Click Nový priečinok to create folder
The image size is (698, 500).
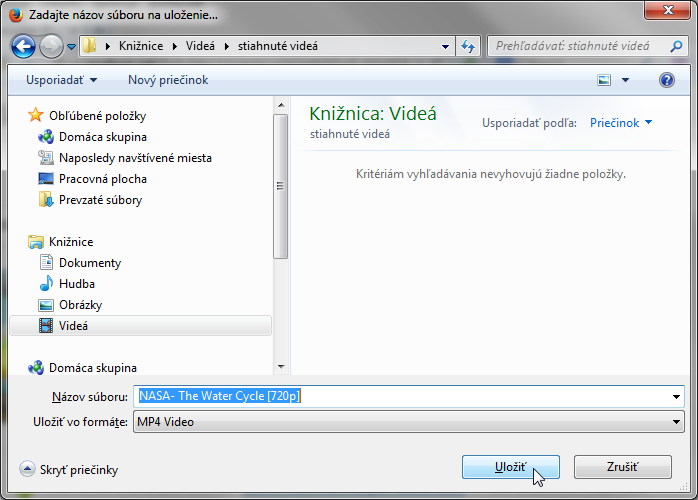pos(168,80)
